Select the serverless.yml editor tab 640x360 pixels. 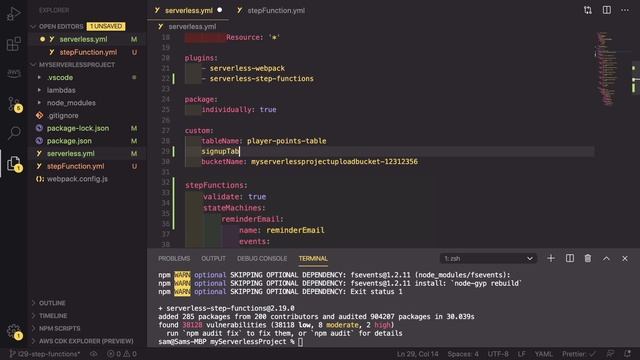click(x=188, y=11)
